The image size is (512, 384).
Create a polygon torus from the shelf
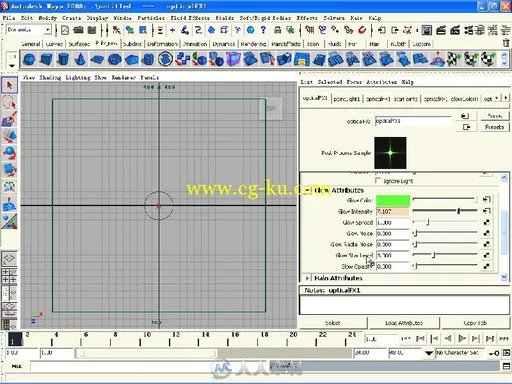click(x=114, y=60)
